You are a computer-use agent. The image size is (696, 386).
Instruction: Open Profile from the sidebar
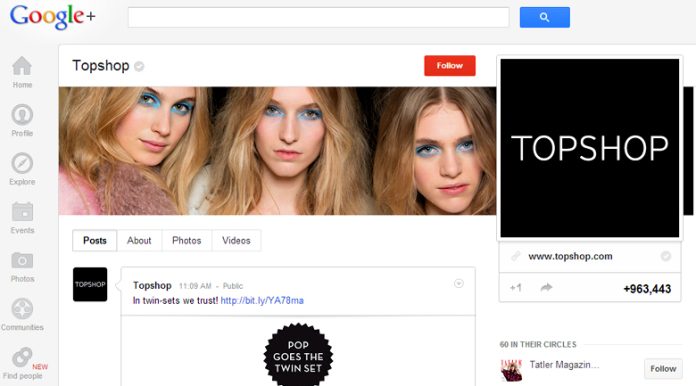[x=22, y=121]
